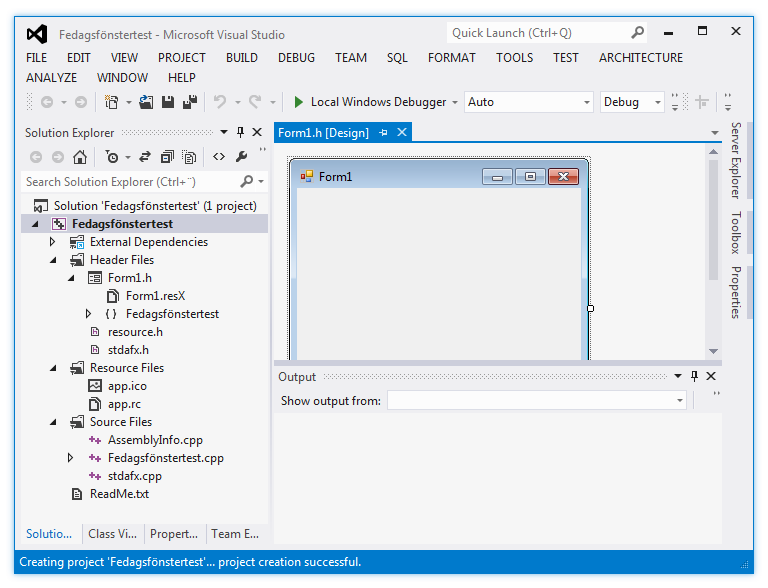The image size is (768, 588).
Task: Close the Form1.h [Design] tab
Action: 402,132
